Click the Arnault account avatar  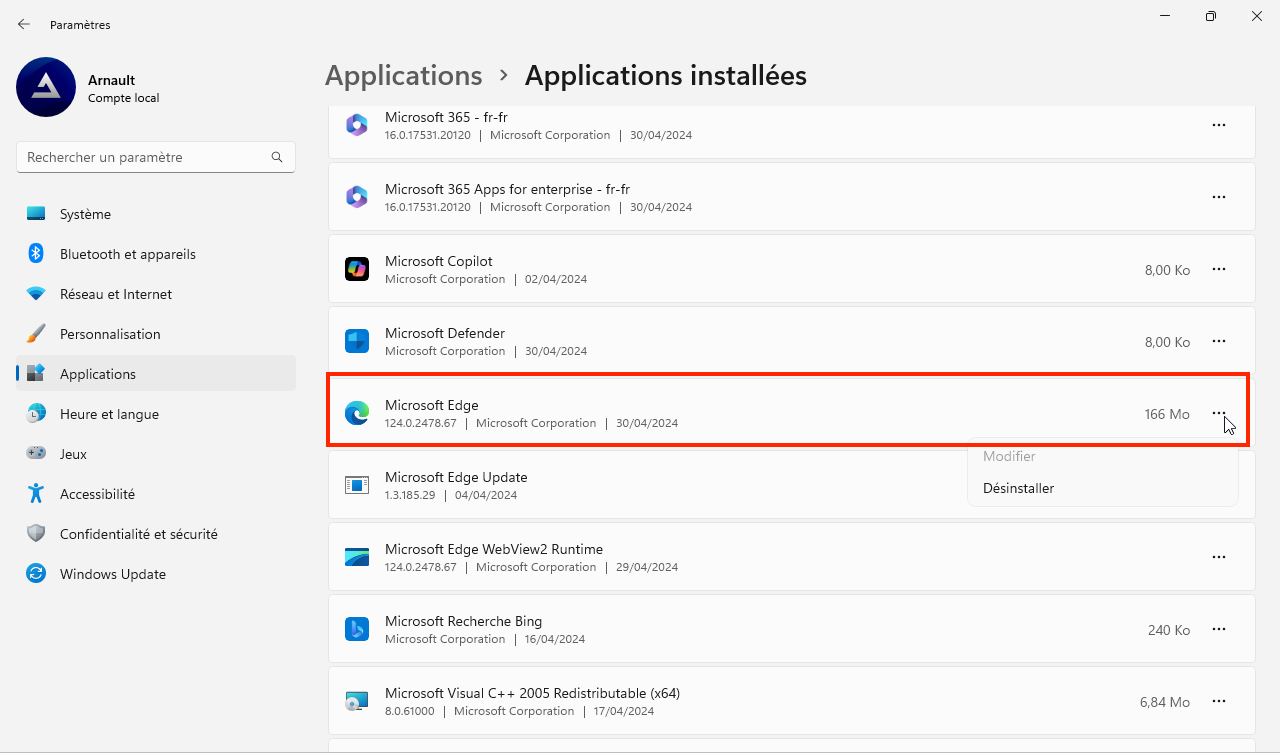coord(45,87)
